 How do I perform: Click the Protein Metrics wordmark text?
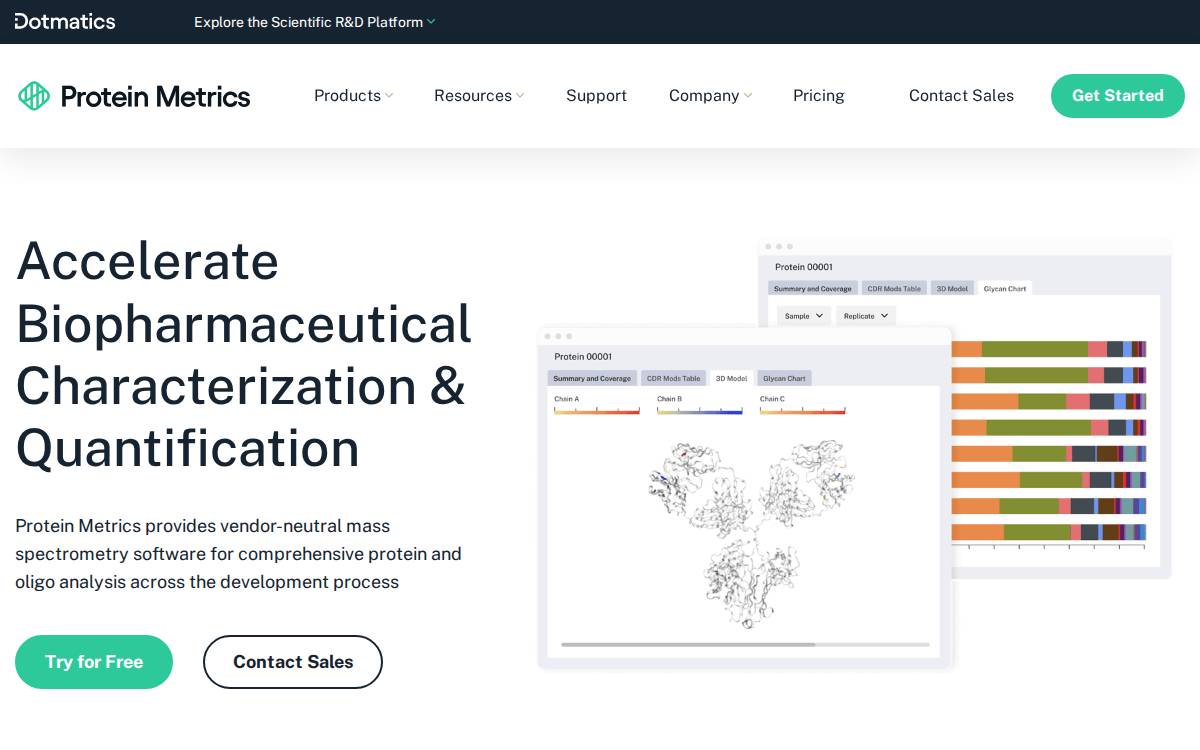click(155, 96)
